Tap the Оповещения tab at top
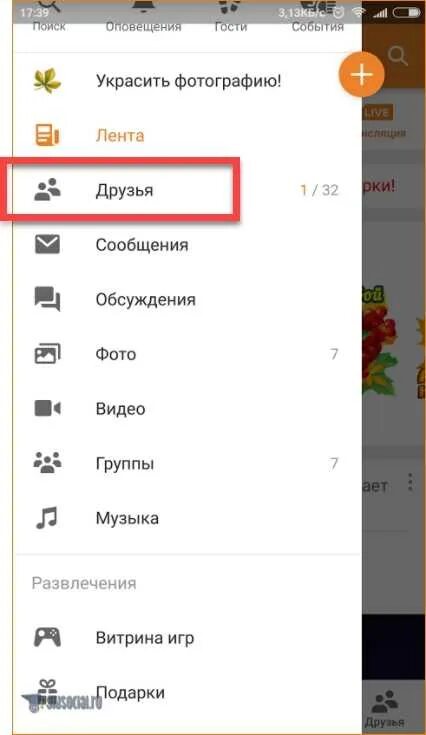Image resolution: width=426 pixels, height=735 pixels. coord(143,19)
